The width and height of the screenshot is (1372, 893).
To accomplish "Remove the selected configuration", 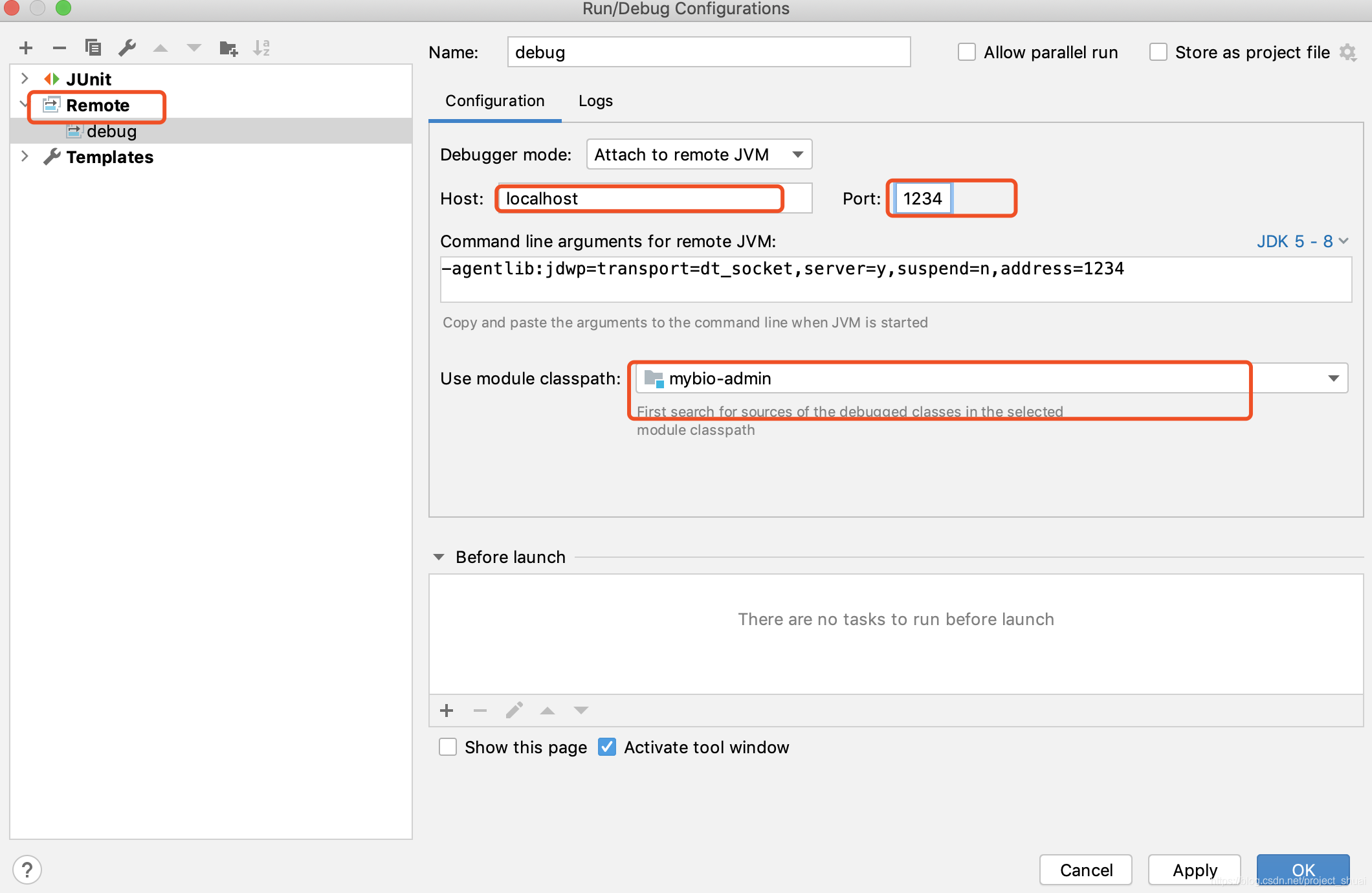I will [x=59, y=47].
